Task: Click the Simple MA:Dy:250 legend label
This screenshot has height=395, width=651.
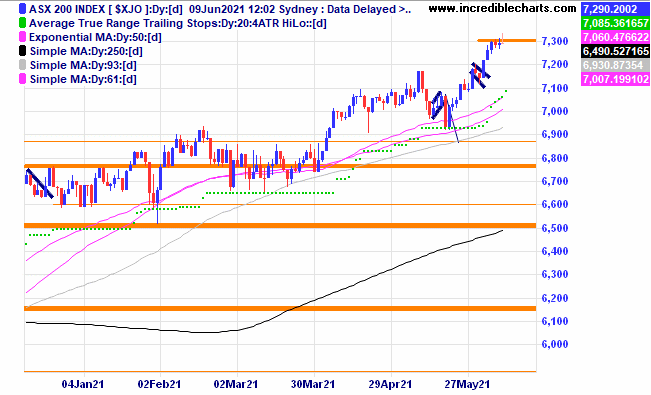Action: pyautogui.click(x=86, y=52)
